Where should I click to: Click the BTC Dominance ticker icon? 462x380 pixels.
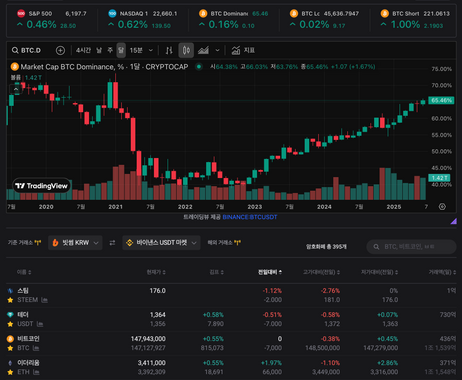(203, 13)
